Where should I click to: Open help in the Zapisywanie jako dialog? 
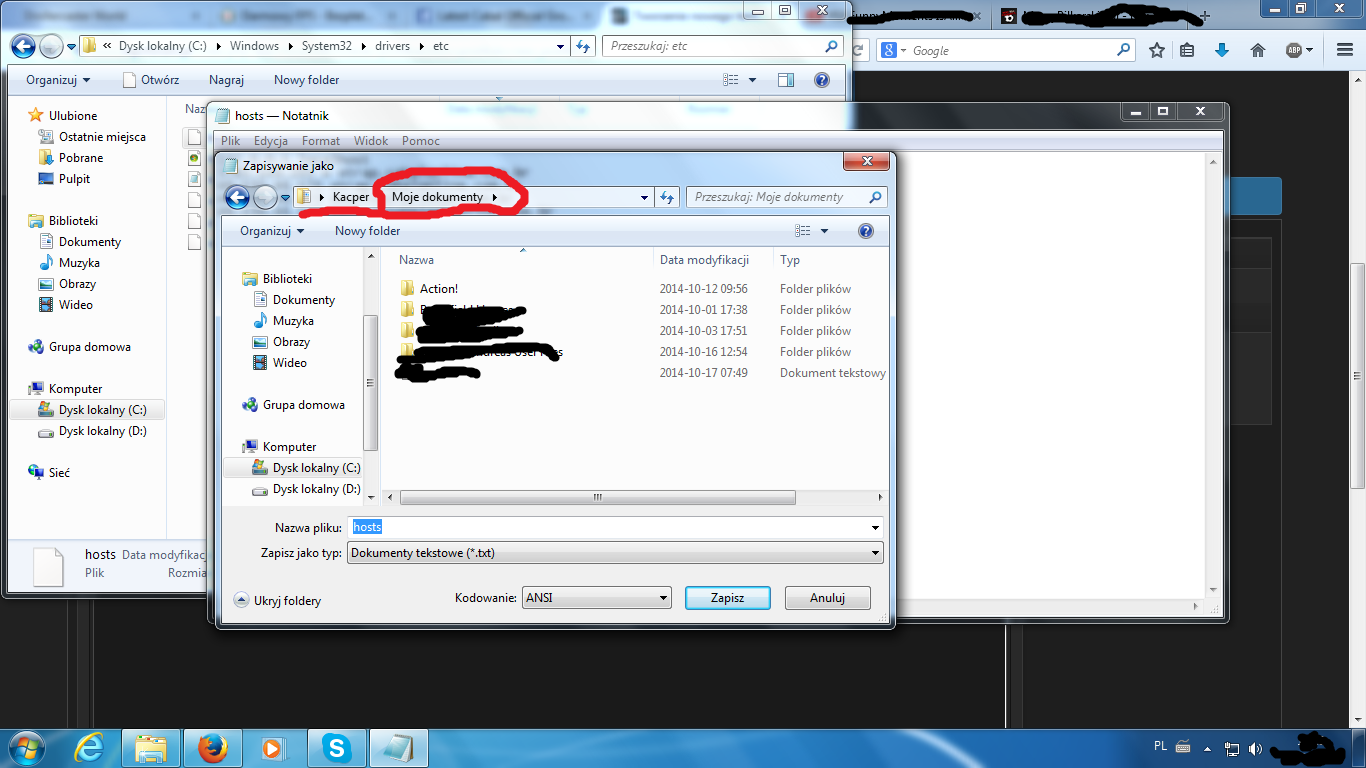tap(866, 231)
